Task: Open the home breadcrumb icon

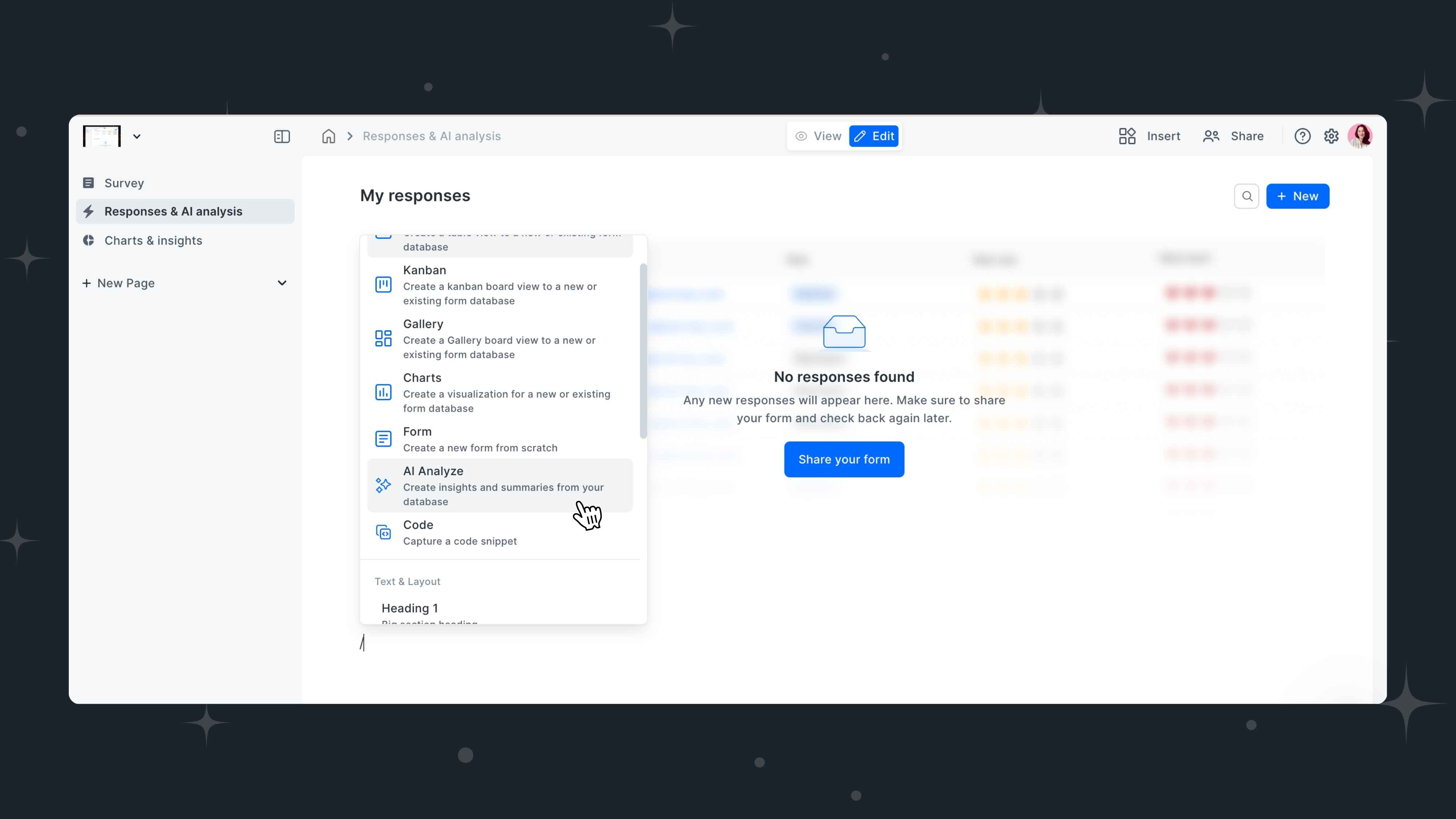Action: pyautogui.click(x=328, y=136)
